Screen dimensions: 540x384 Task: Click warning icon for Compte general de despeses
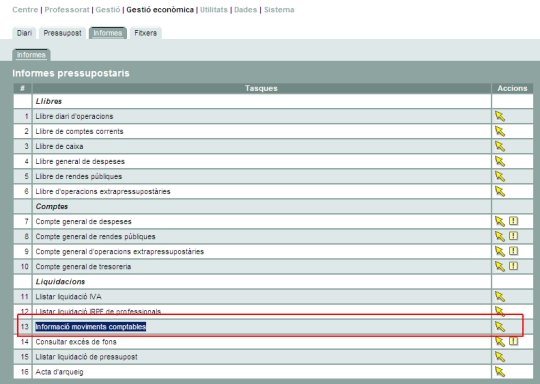click(x=513, y=221)
